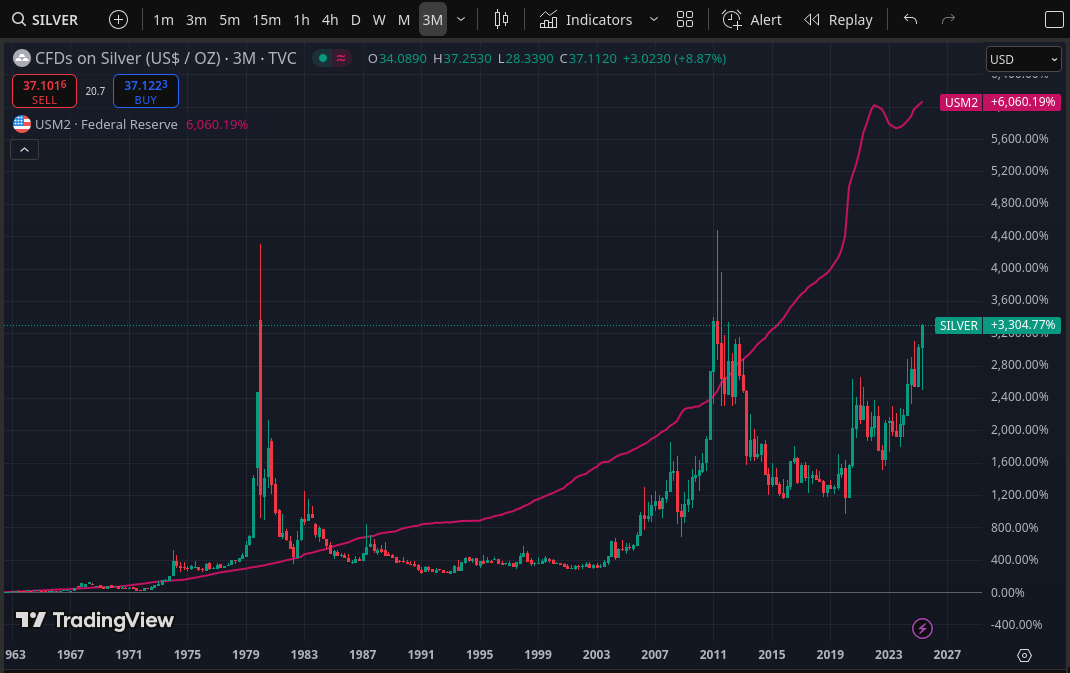Click the 2011 time axis label
The width and height of the screenshot is (1070, 673).
click(x=713, y=655)
